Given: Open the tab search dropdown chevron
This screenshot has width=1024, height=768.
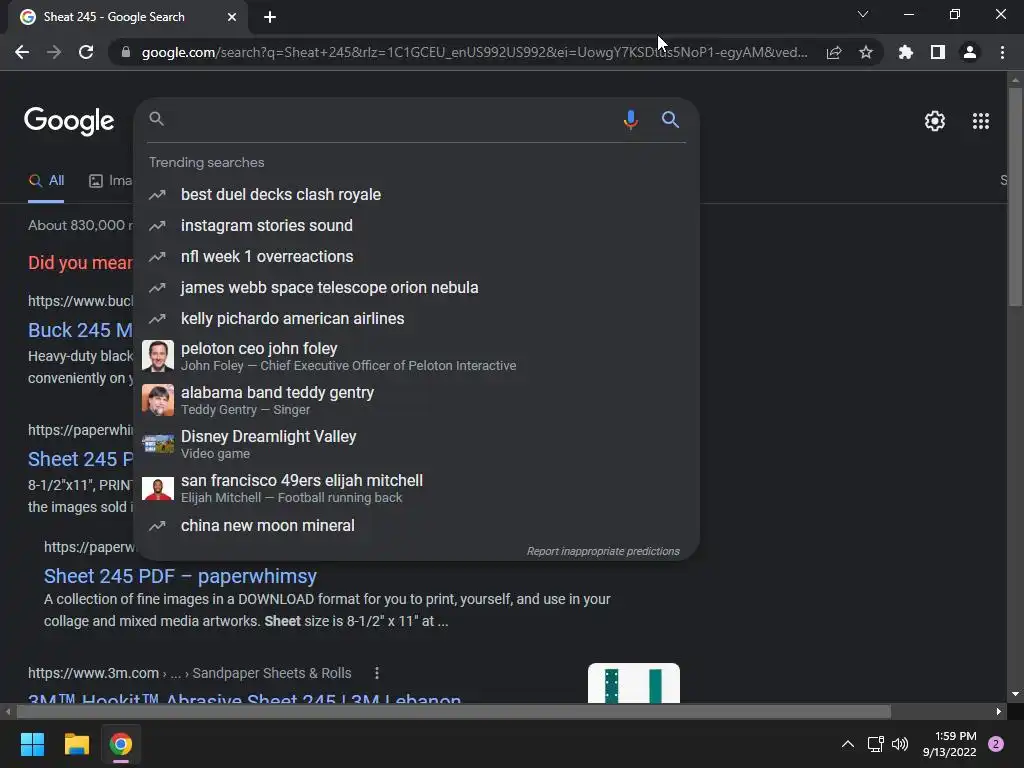Looking at the screenshot, I should point(863,14).
